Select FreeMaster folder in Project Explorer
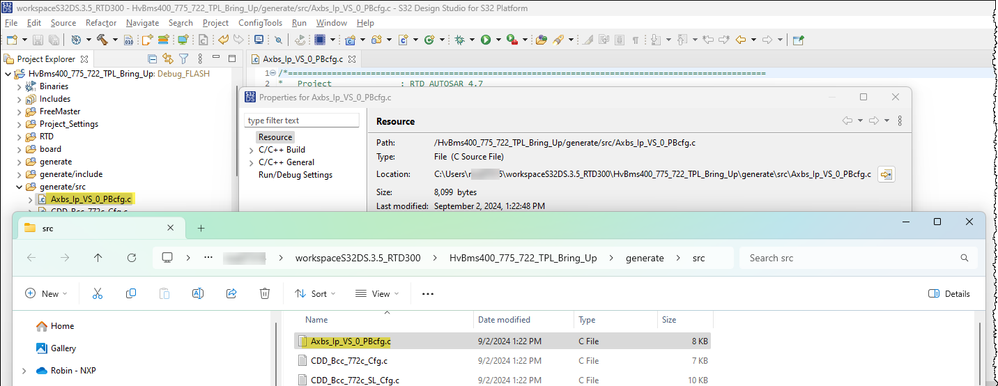Image resolution: width=998 pixels, height=386 pixels. [60, 111]
